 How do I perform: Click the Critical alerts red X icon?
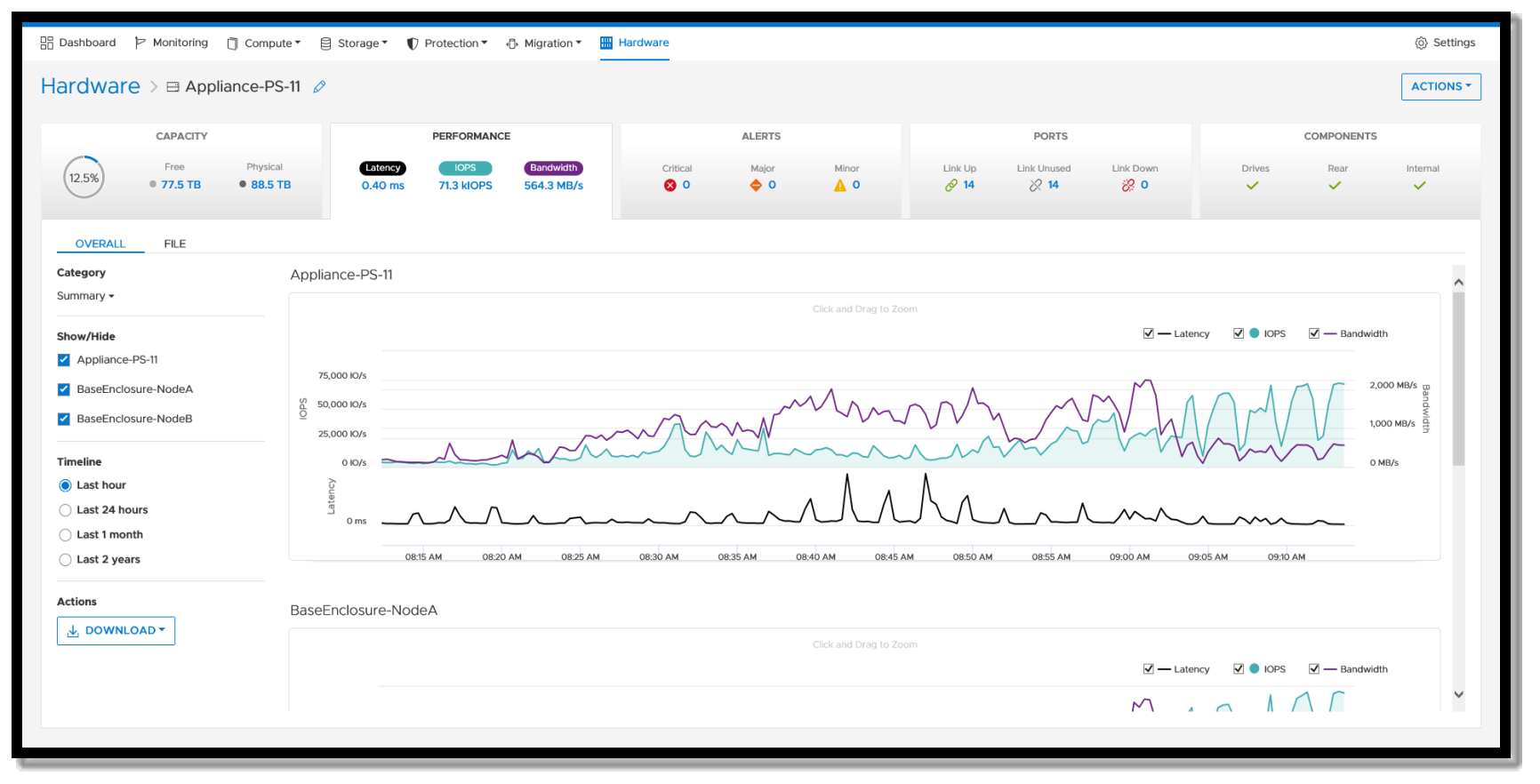670,185
